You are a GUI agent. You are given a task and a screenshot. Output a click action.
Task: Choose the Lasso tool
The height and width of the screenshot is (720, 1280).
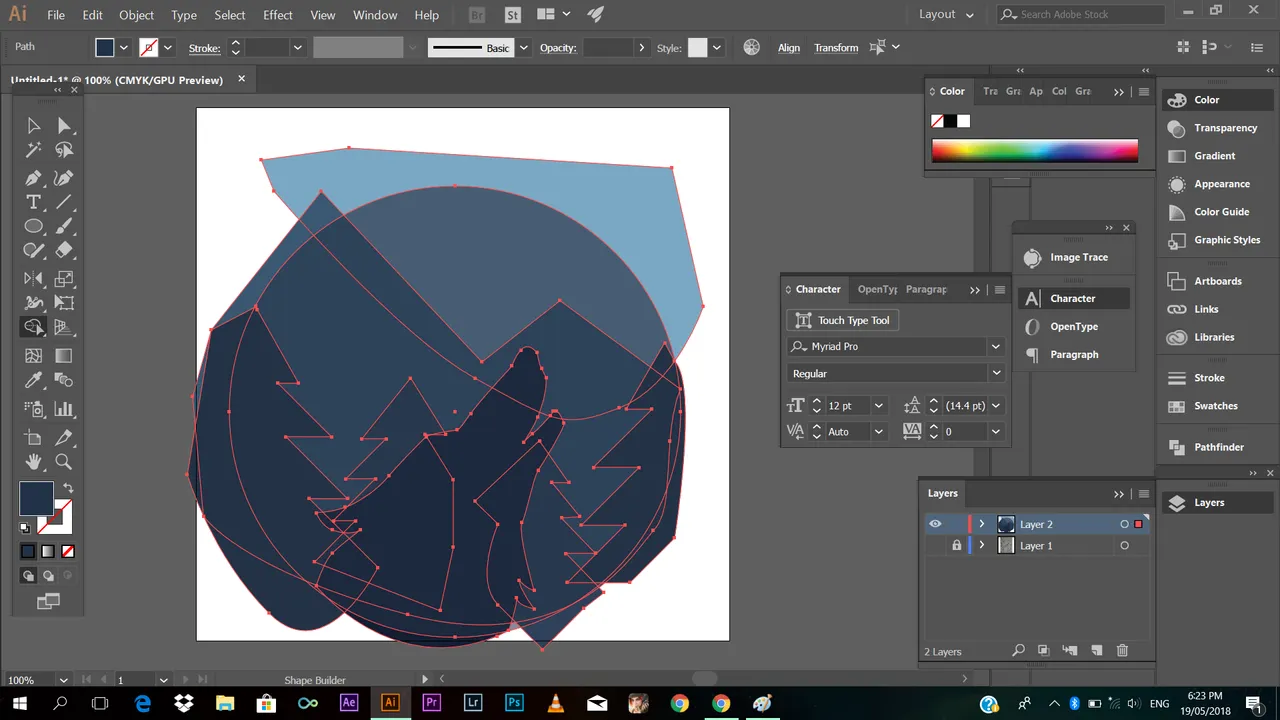coord(64,150)
